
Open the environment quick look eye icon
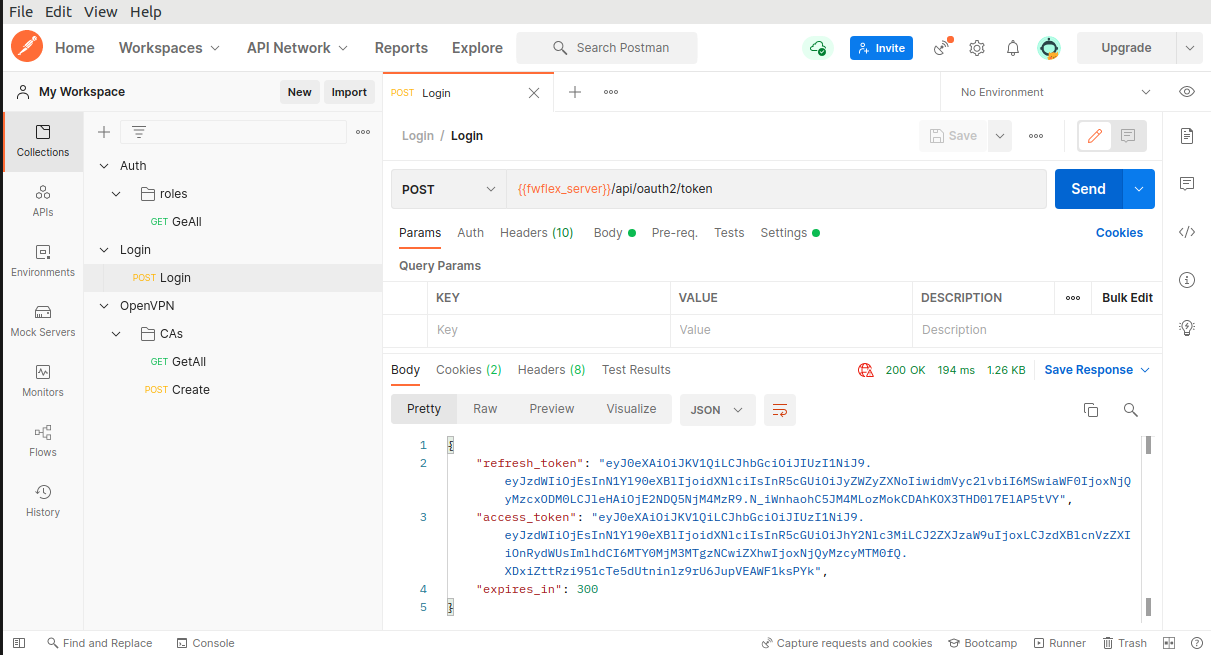pos(1187,92)
